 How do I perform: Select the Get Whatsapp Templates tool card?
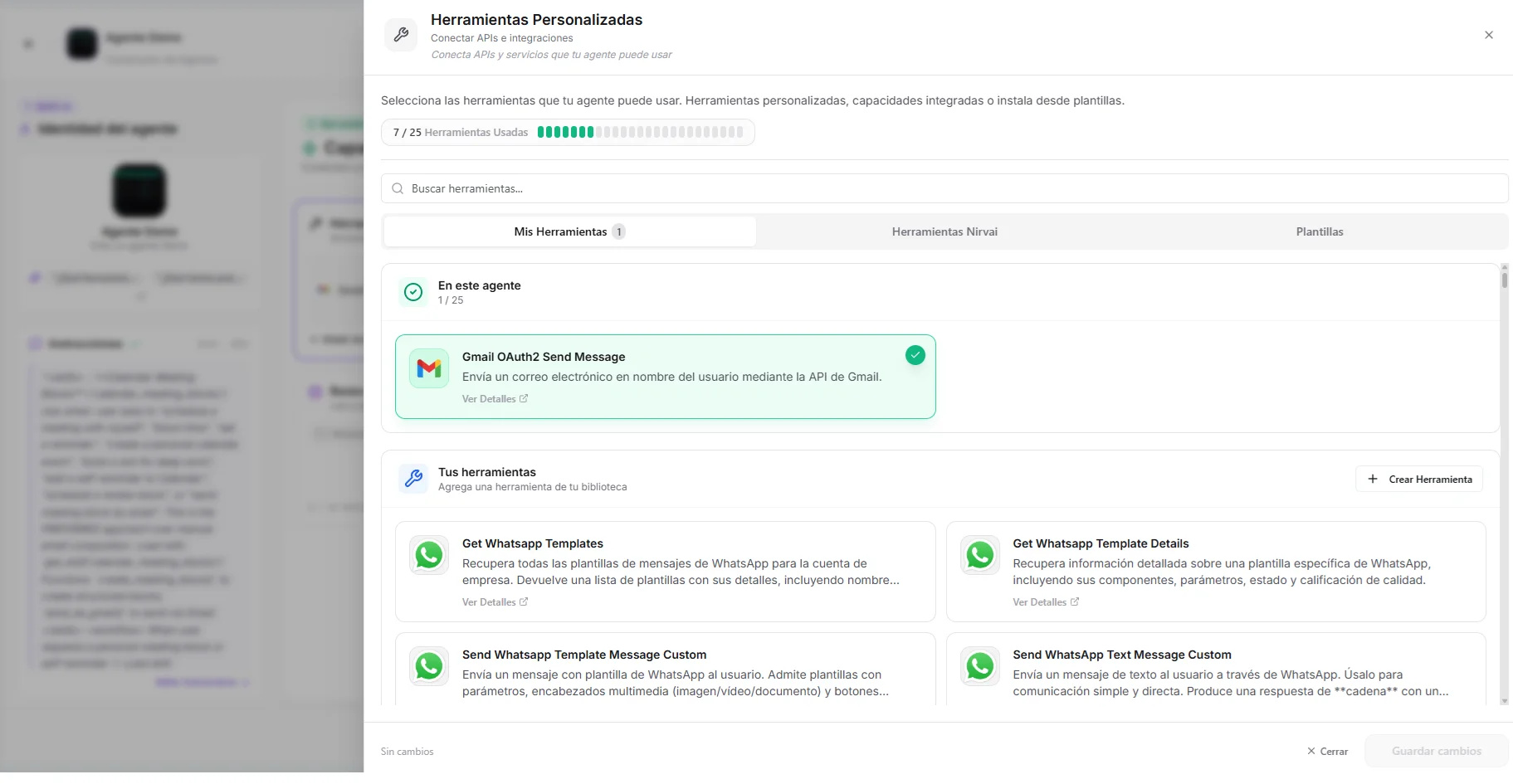click(665, 572)
